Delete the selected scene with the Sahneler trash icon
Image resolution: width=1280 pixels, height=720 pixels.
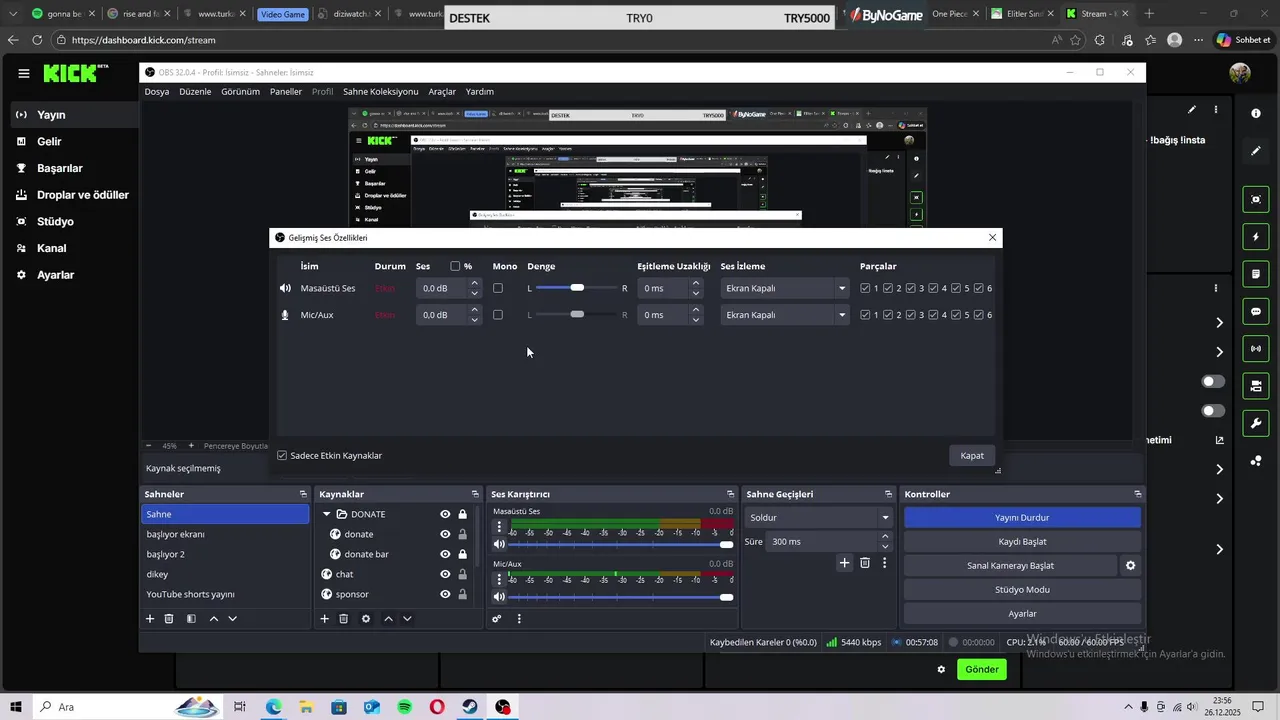169,619
